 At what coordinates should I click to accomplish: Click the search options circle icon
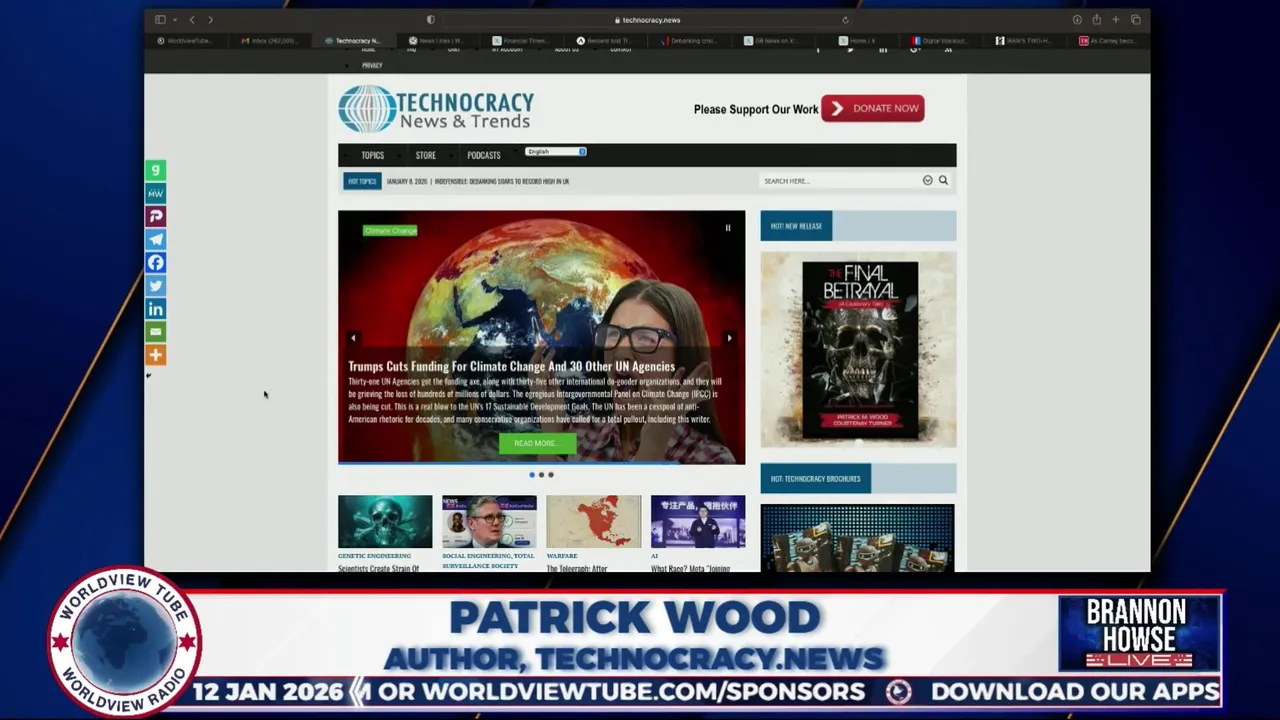[927, 180]
